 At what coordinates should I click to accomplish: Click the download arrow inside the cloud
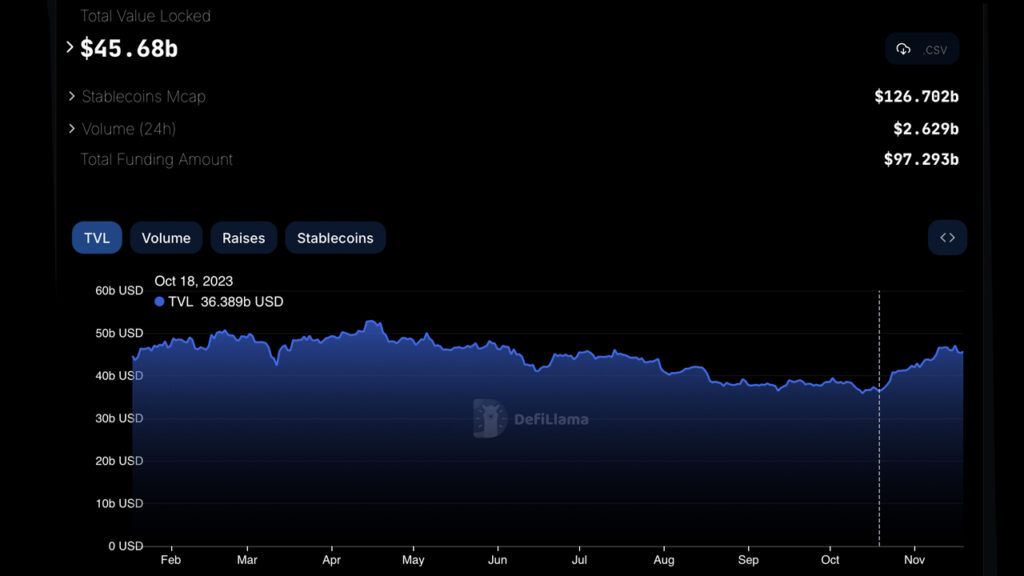click(905, 48)
